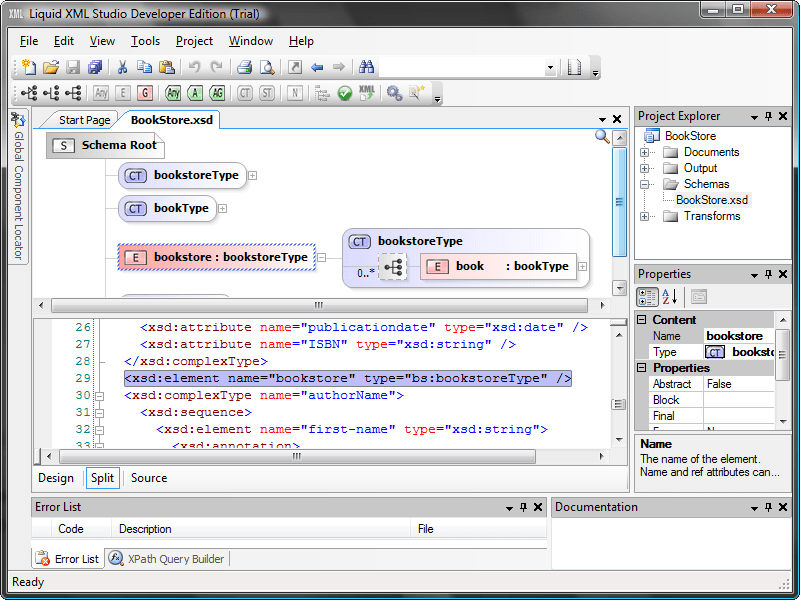Unpin the Error List panel
The image size is (800, 600).
click(x=523, y=507)
